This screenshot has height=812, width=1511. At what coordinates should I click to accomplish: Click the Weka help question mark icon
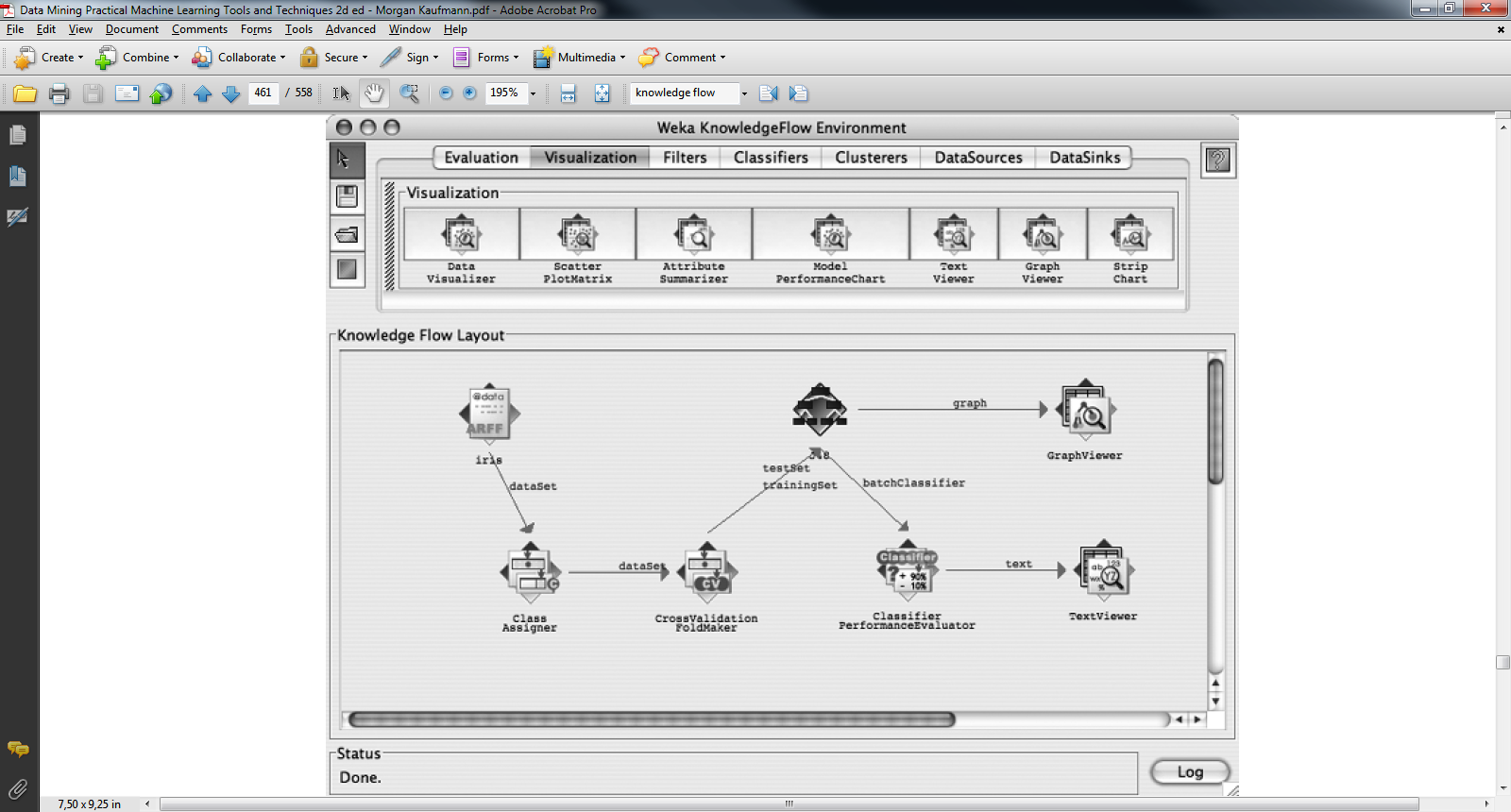[x=1218, y=160]
